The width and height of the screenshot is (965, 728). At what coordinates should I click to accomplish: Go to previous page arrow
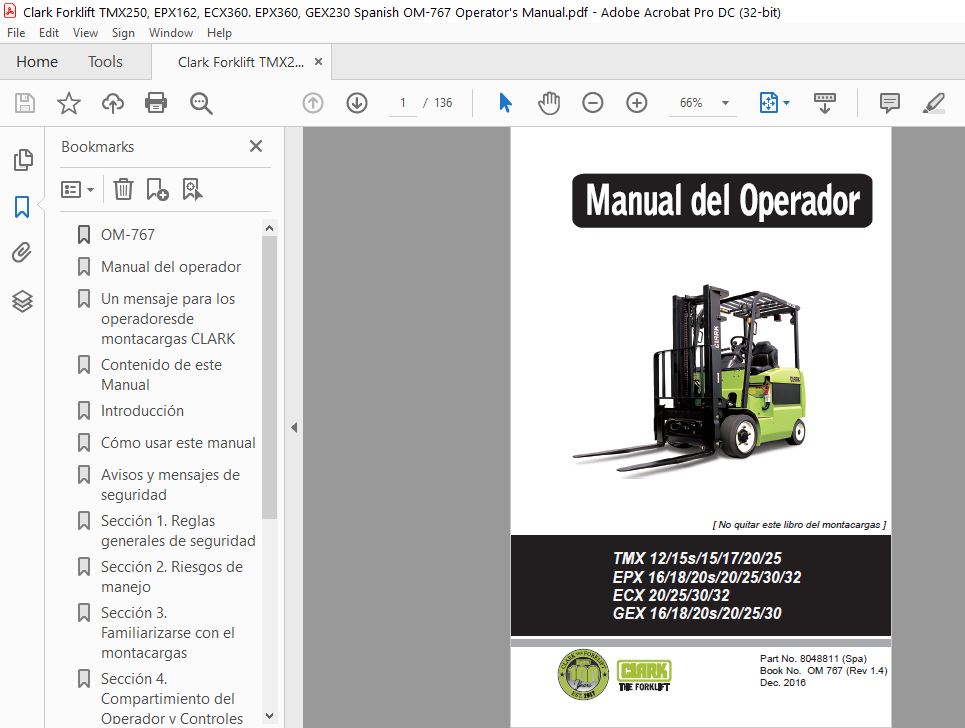(313, 103)
